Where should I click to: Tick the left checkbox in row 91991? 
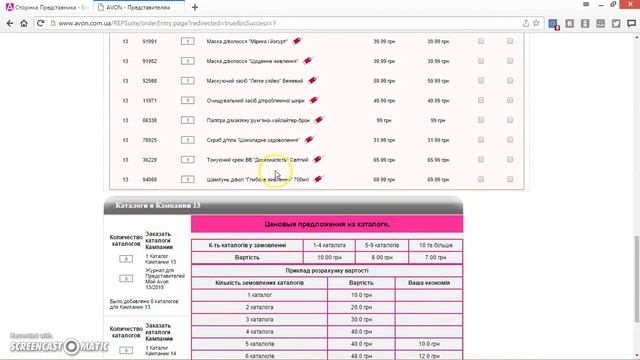point(481,41)
